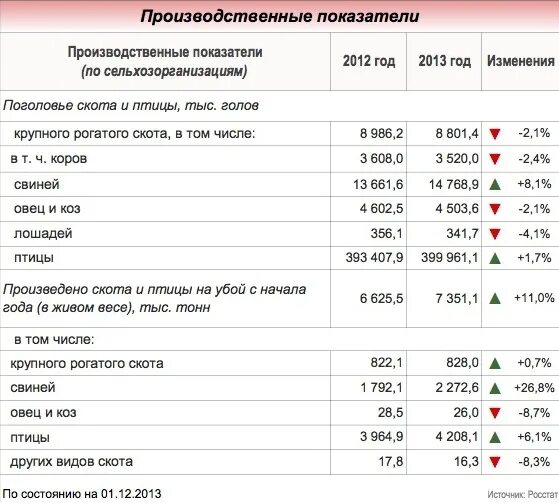Click the value 28,5
Viewport: 559px width, 503px height.
(390, 412)
